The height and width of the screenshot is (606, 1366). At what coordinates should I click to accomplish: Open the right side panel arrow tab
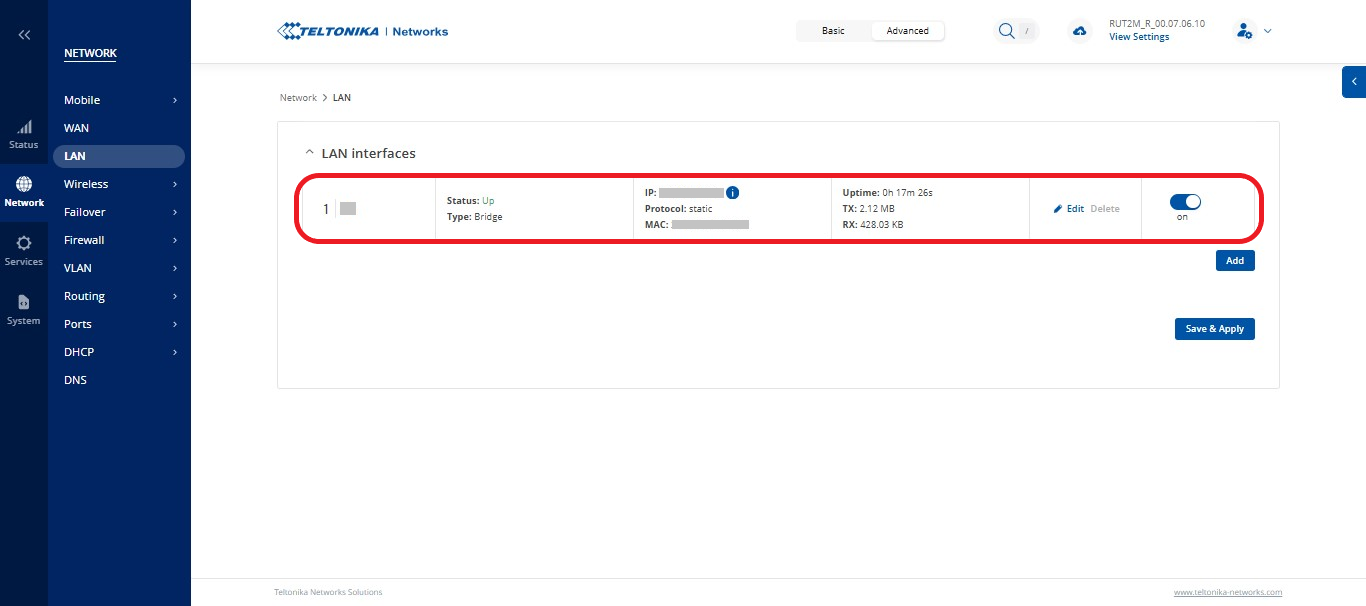tap(1354, 82)
